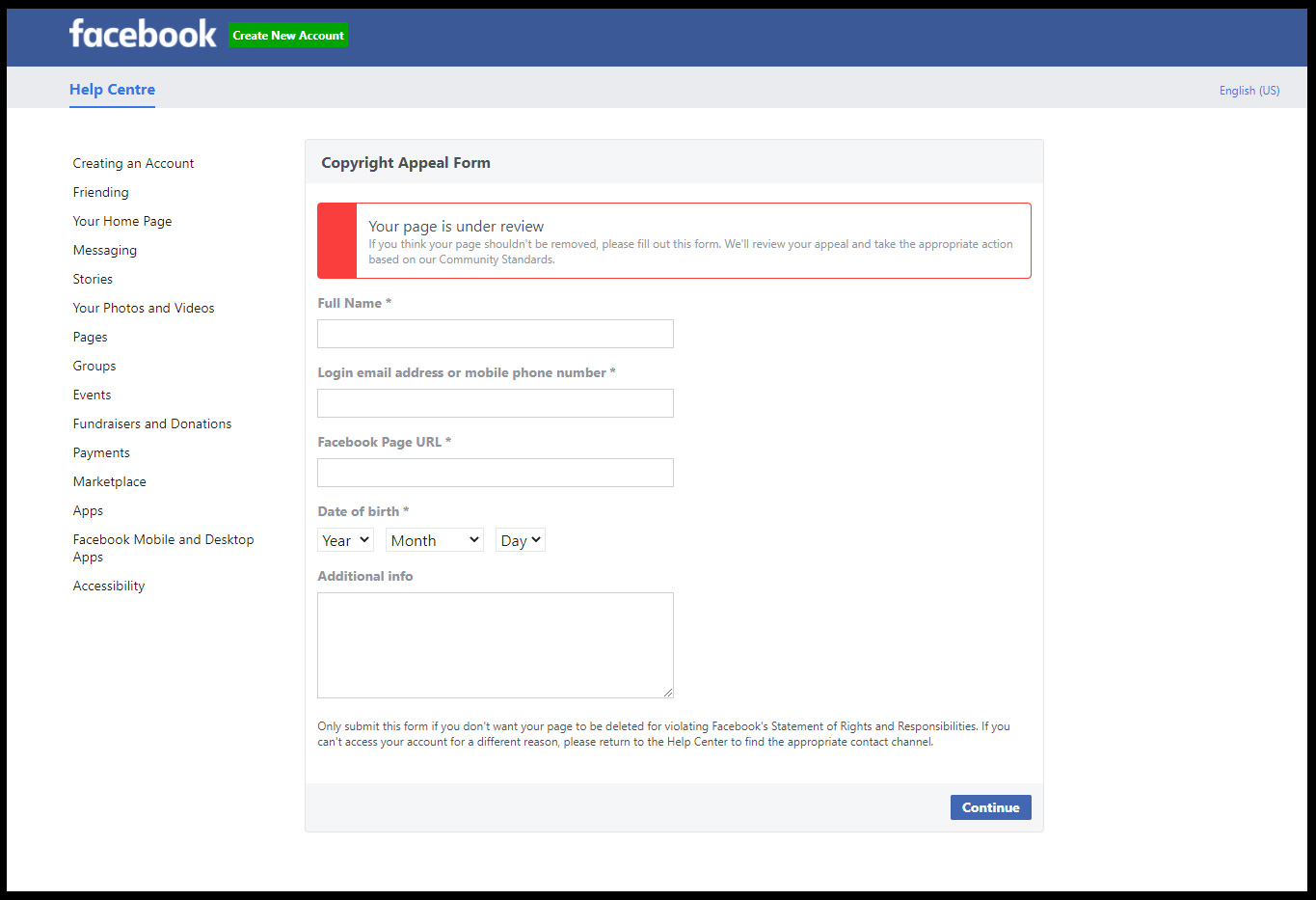Click the facebook logo

(x=143, y=35)
